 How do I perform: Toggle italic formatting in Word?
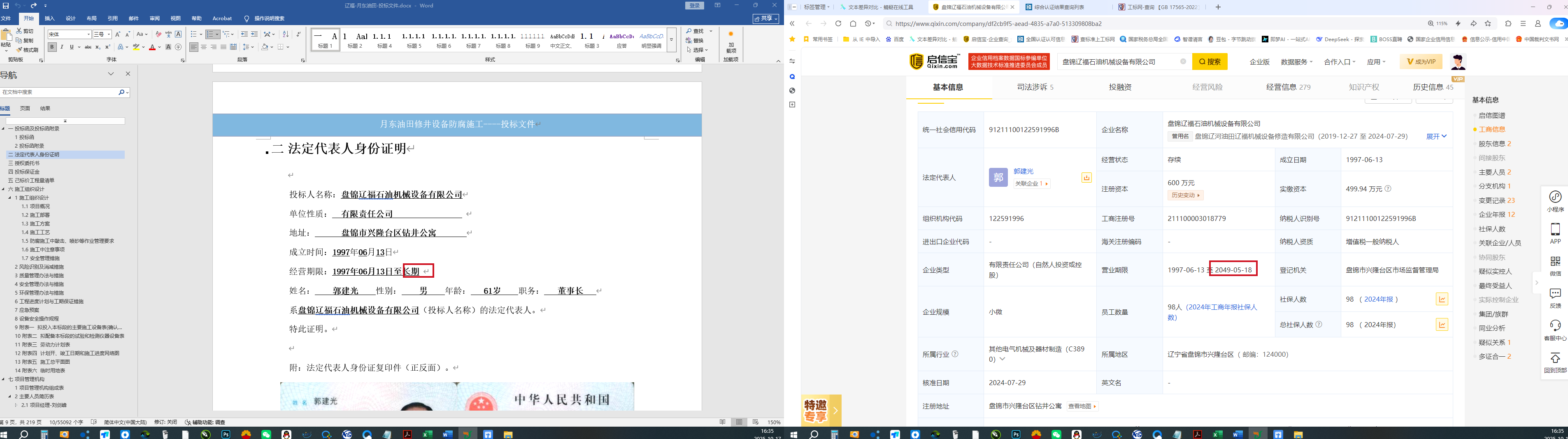61,47
